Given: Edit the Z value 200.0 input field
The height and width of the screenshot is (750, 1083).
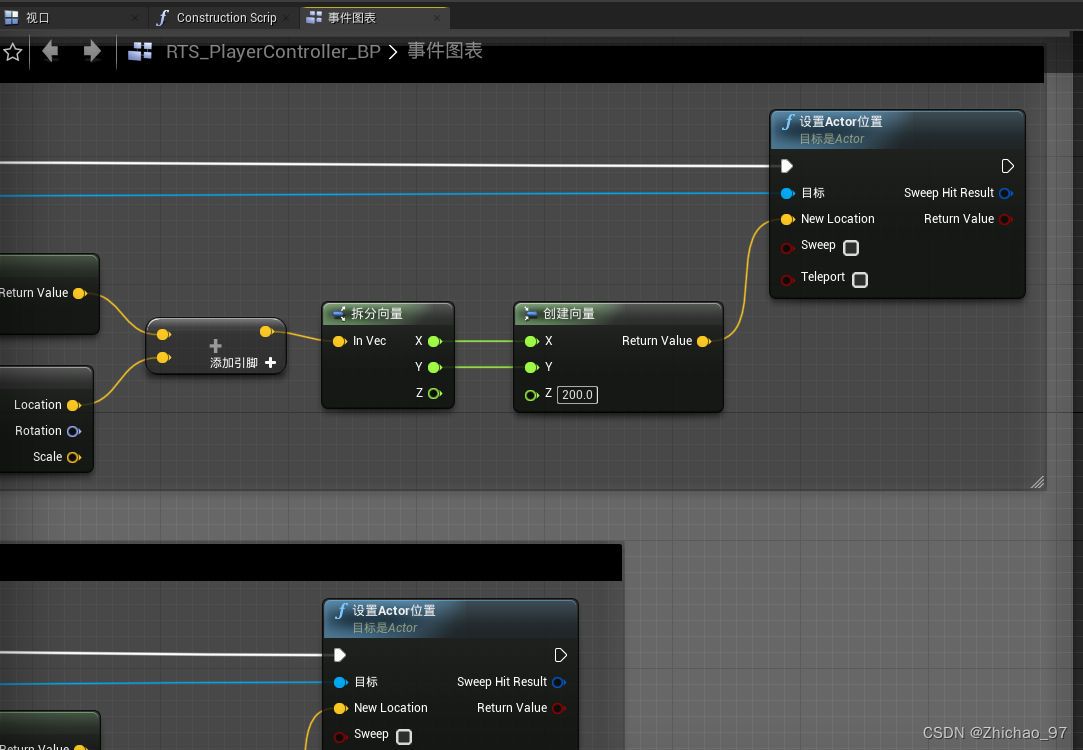Looking at the screenshot, I should tap(577, 395).
